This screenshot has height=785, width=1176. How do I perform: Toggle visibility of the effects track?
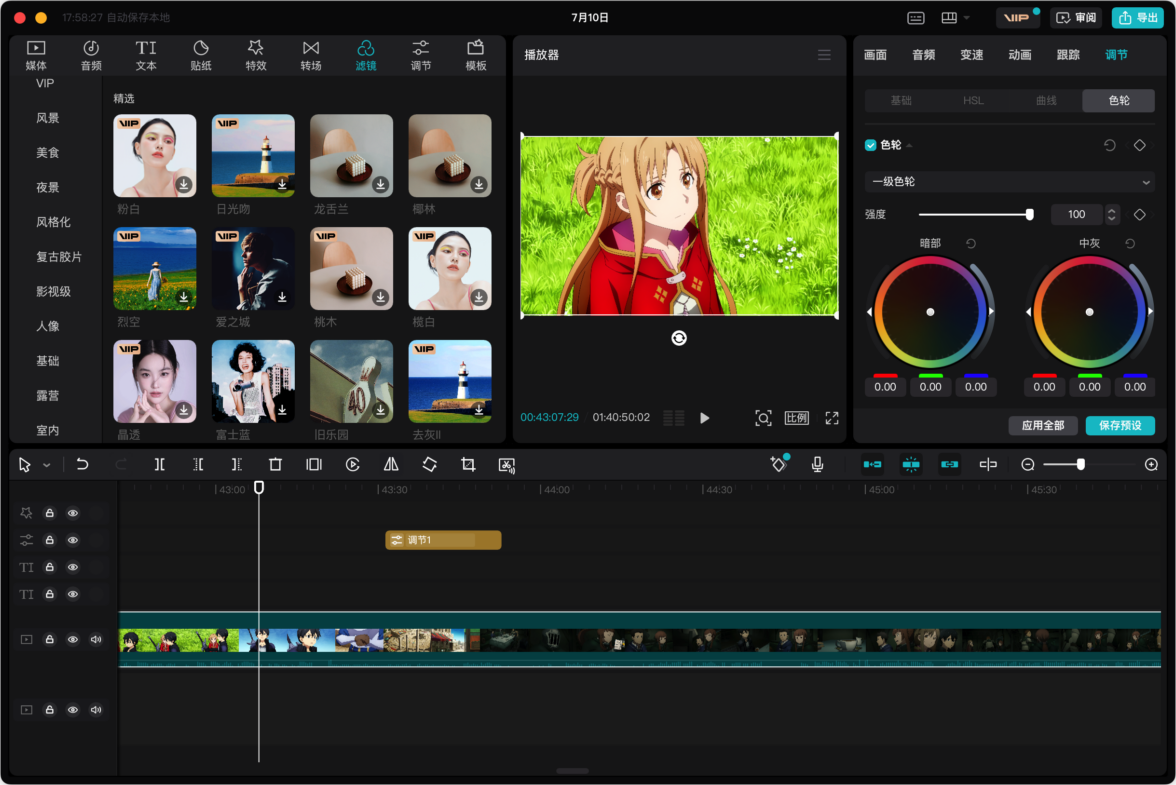73,514
